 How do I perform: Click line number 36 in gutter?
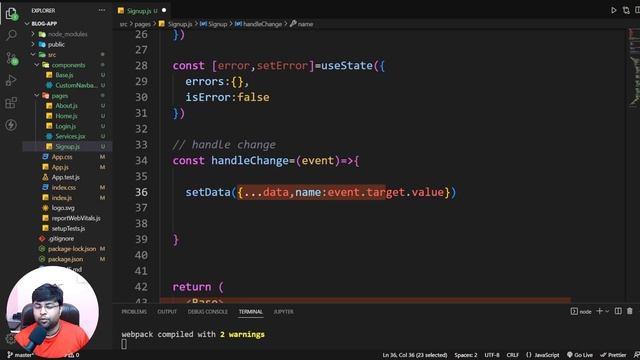(x=141, y=192)
